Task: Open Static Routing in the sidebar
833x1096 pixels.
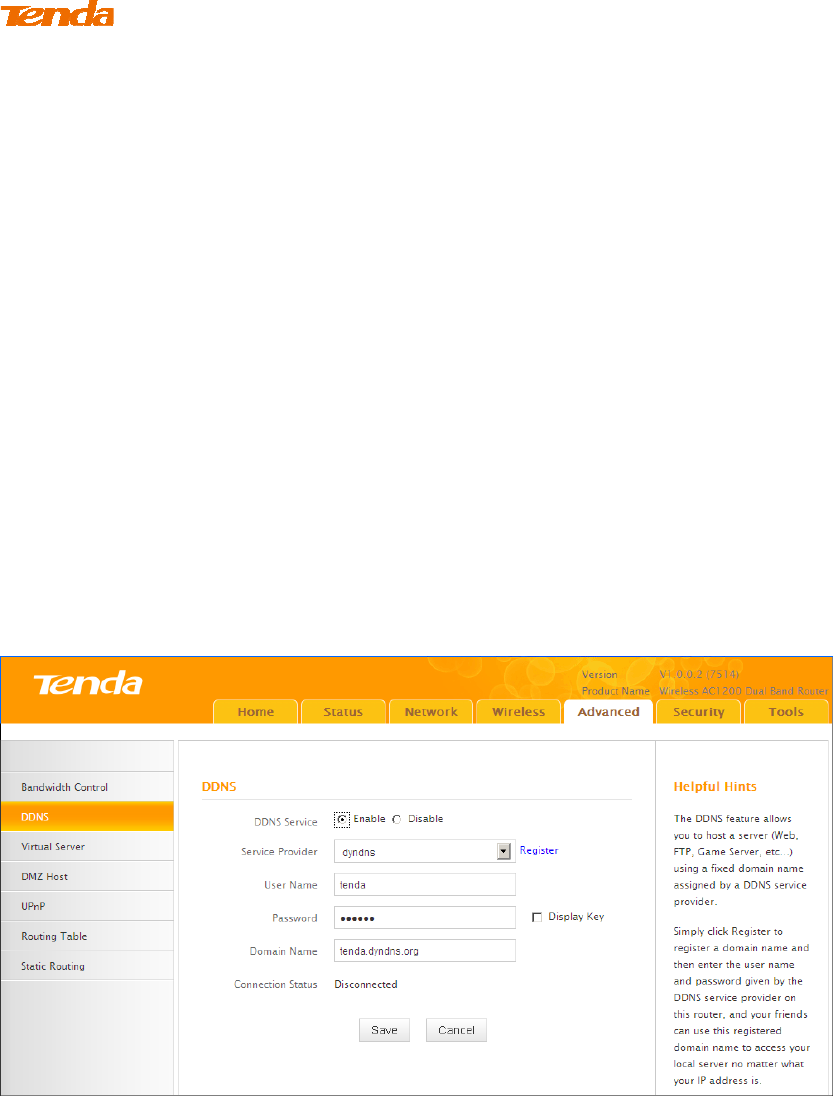Action: [87, 966]
